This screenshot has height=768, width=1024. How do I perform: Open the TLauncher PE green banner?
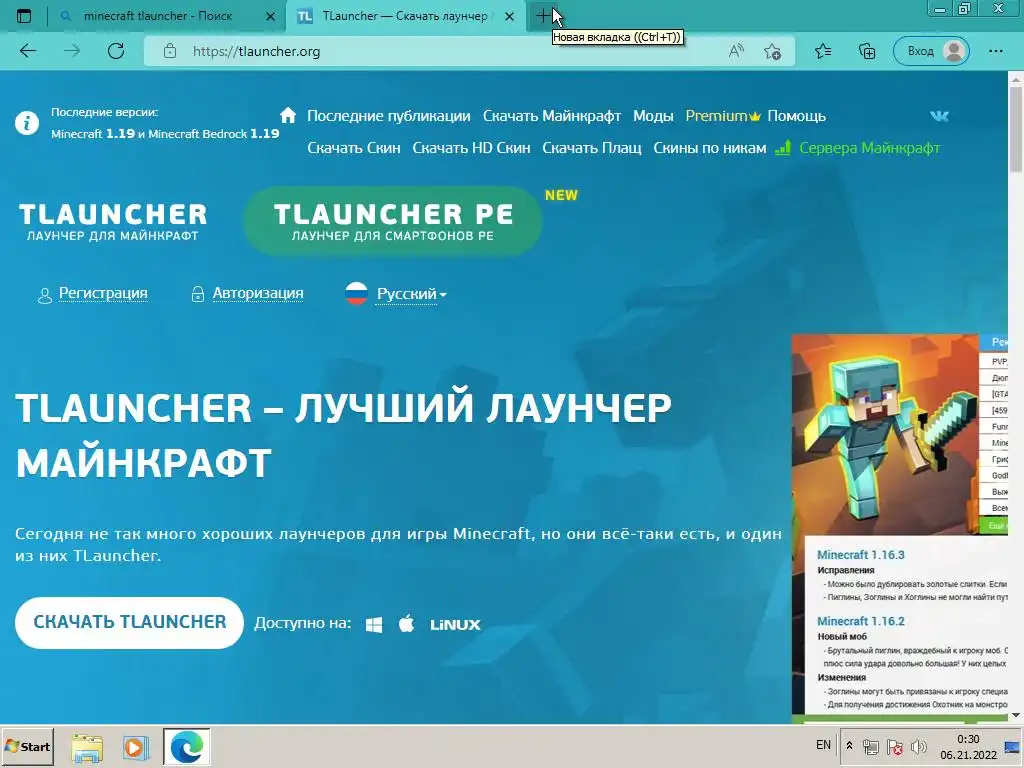click(393, 221)
